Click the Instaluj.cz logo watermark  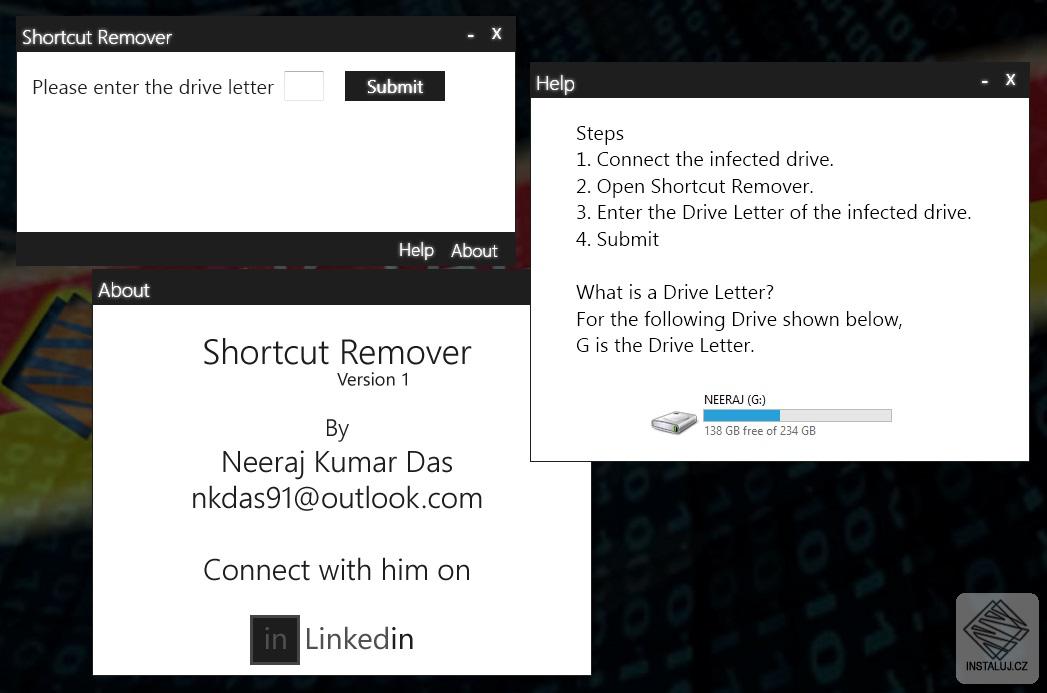point(997,637)
